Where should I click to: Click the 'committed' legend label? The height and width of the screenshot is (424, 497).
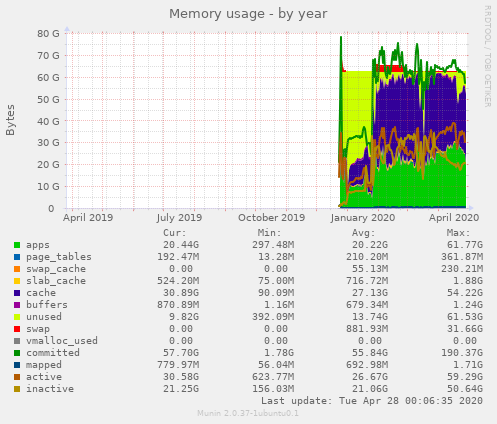point(53,353)
